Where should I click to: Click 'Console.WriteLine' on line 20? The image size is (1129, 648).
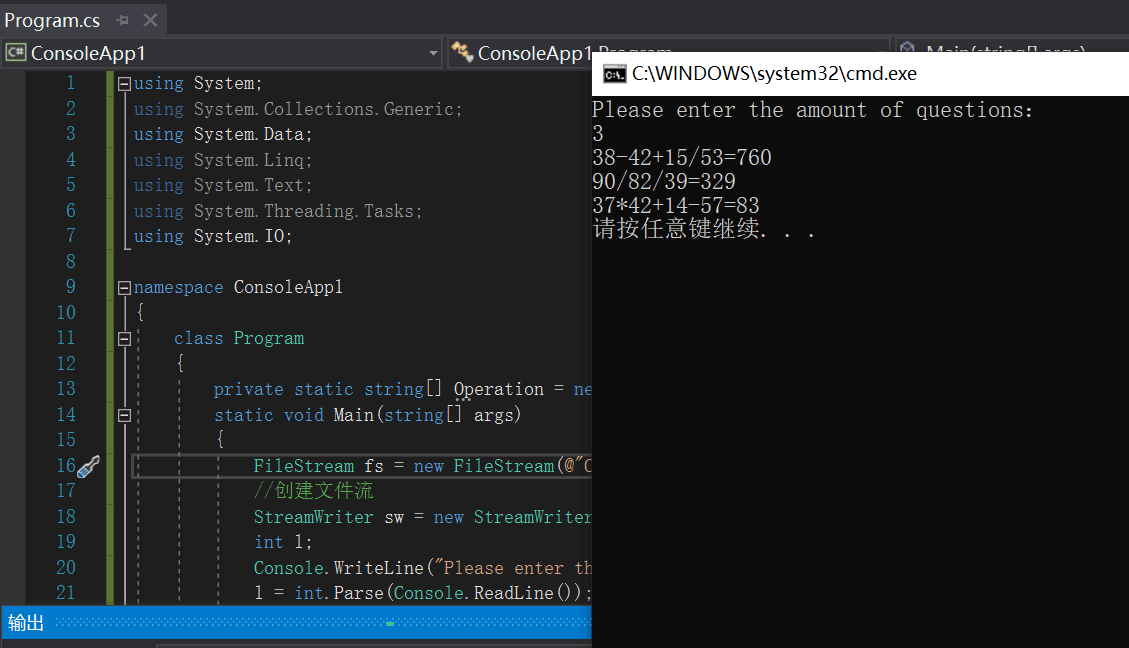pyautogui.click(x=338, y=568)
